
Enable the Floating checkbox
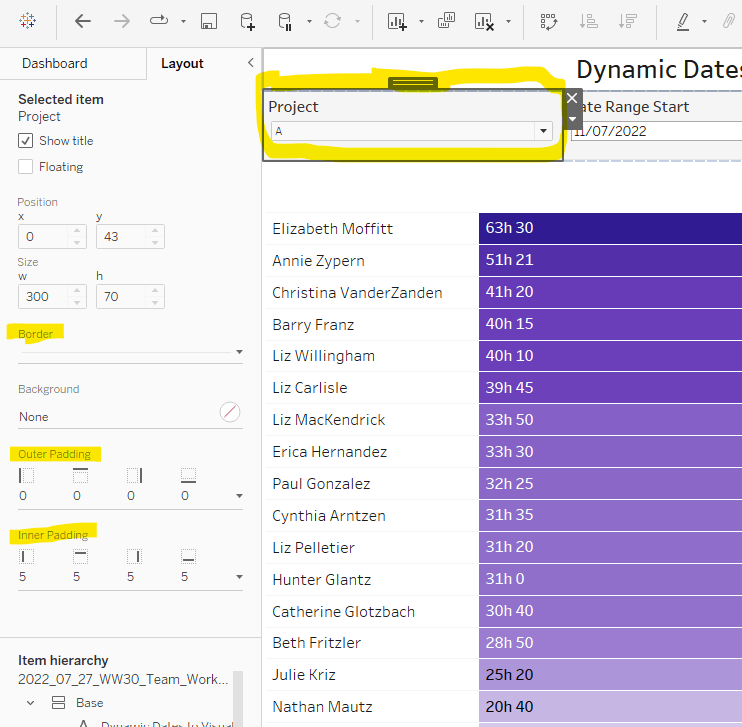26,167
